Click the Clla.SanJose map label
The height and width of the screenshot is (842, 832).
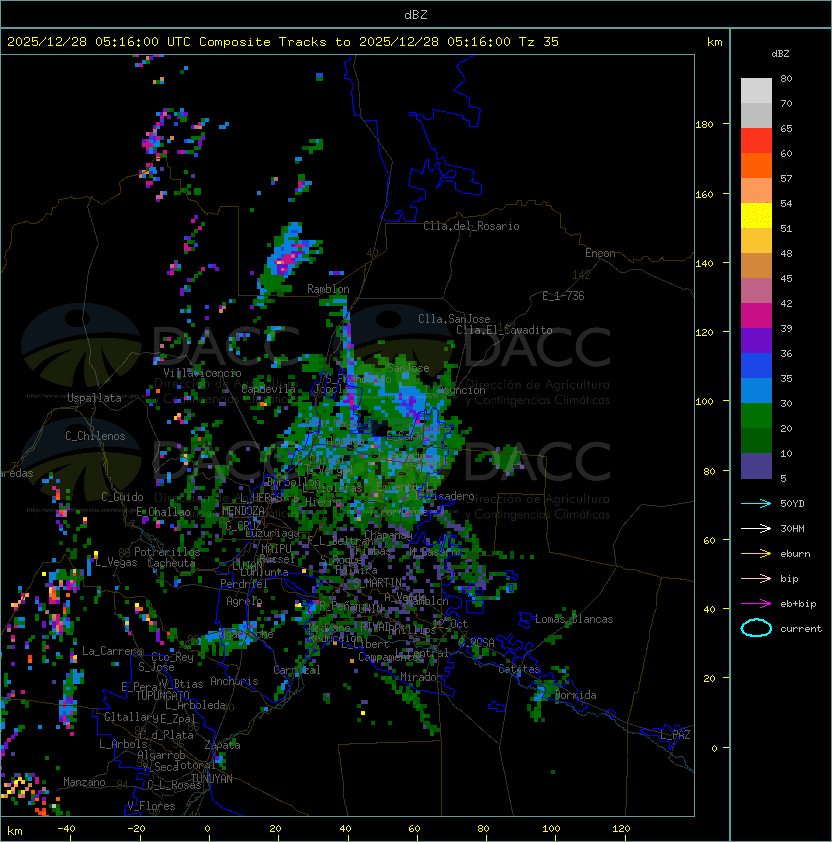tap(454, 319)
